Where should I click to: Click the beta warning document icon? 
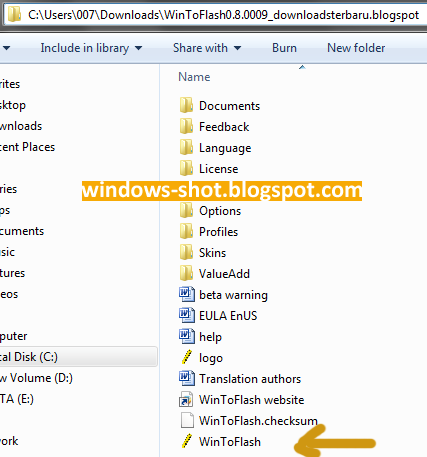pos(187,294)
